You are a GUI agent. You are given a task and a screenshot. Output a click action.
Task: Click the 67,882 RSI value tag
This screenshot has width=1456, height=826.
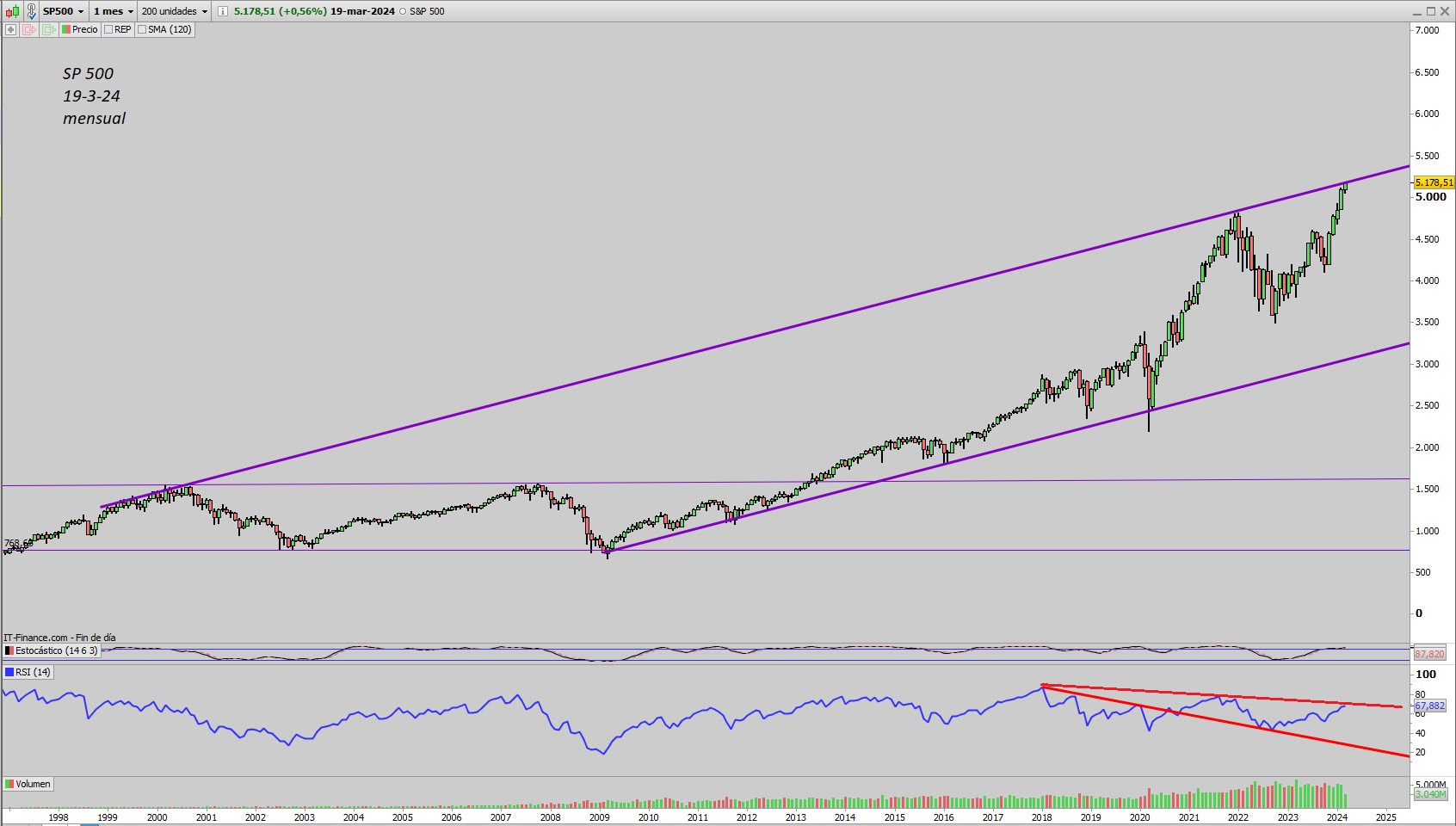(x=1429, y=706)
